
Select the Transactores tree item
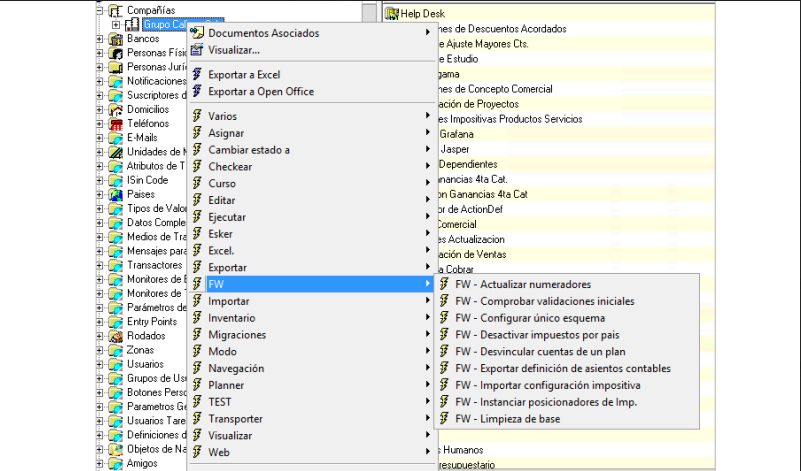pos(154,265)
